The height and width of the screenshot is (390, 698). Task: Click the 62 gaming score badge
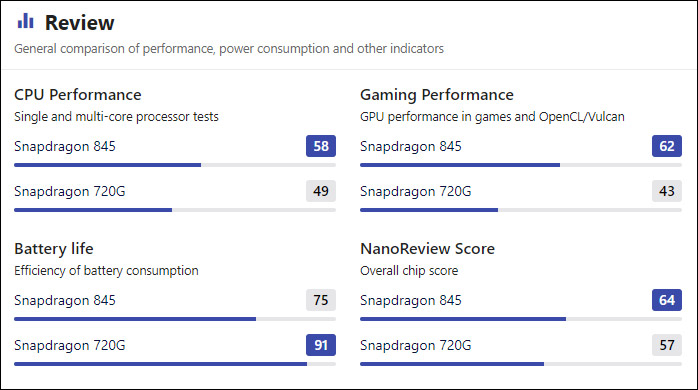click(x=667, y=146)
